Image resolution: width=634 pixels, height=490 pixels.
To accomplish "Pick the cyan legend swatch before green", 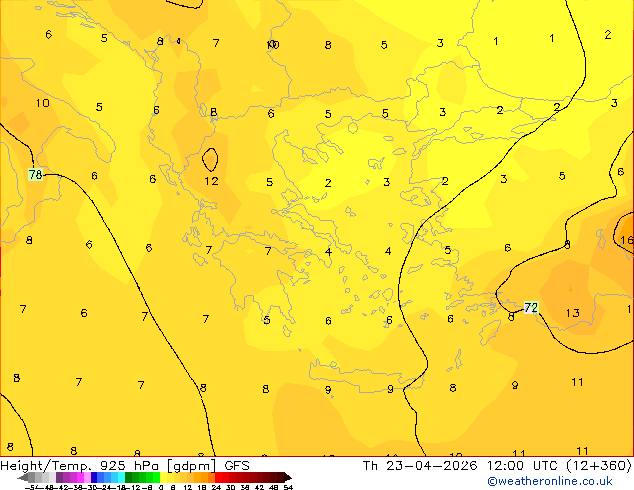I will click(122, 478).
